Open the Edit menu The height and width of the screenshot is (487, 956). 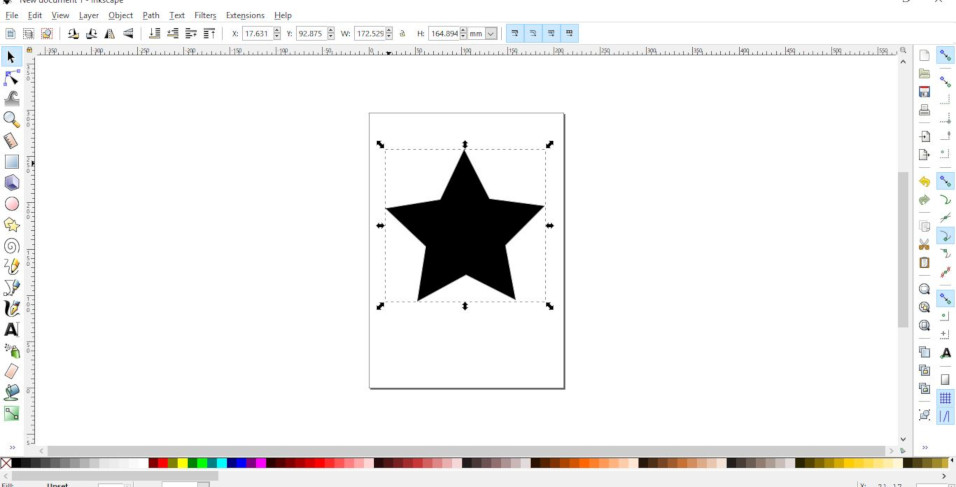[x=35, y=15]
